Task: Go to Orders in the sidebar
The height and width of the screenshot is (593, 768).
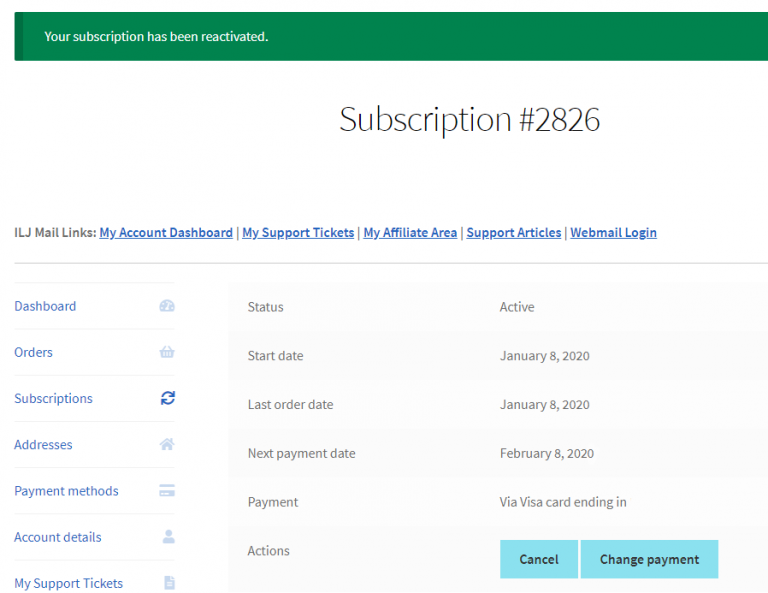Action: (x=34, y=352)
